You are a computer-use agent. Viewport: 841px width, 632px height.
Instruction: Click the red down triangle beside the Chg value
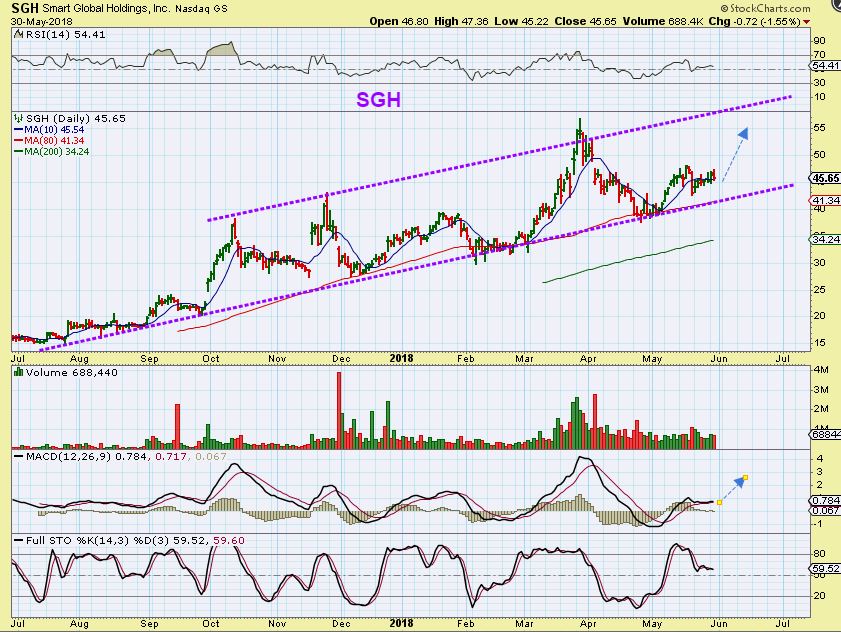point(807,22)
